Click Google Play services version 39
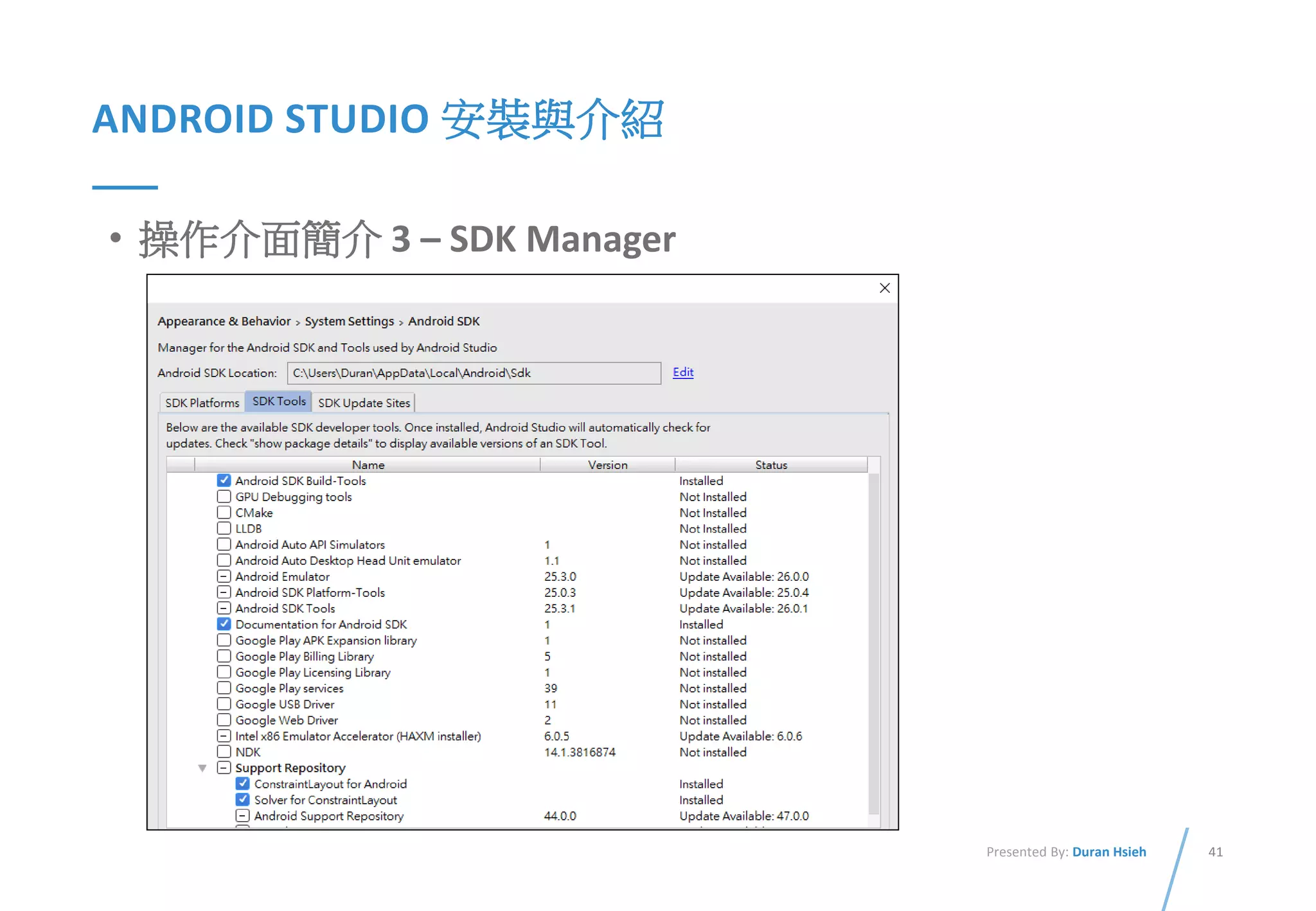Screen dimensions: 1316x911 coord(551,688)
